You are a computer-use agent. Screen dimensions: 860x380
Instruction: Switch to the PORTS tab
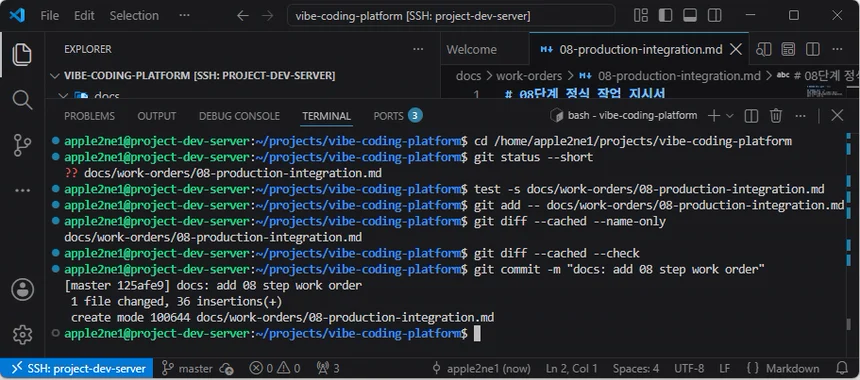(398, 116)
